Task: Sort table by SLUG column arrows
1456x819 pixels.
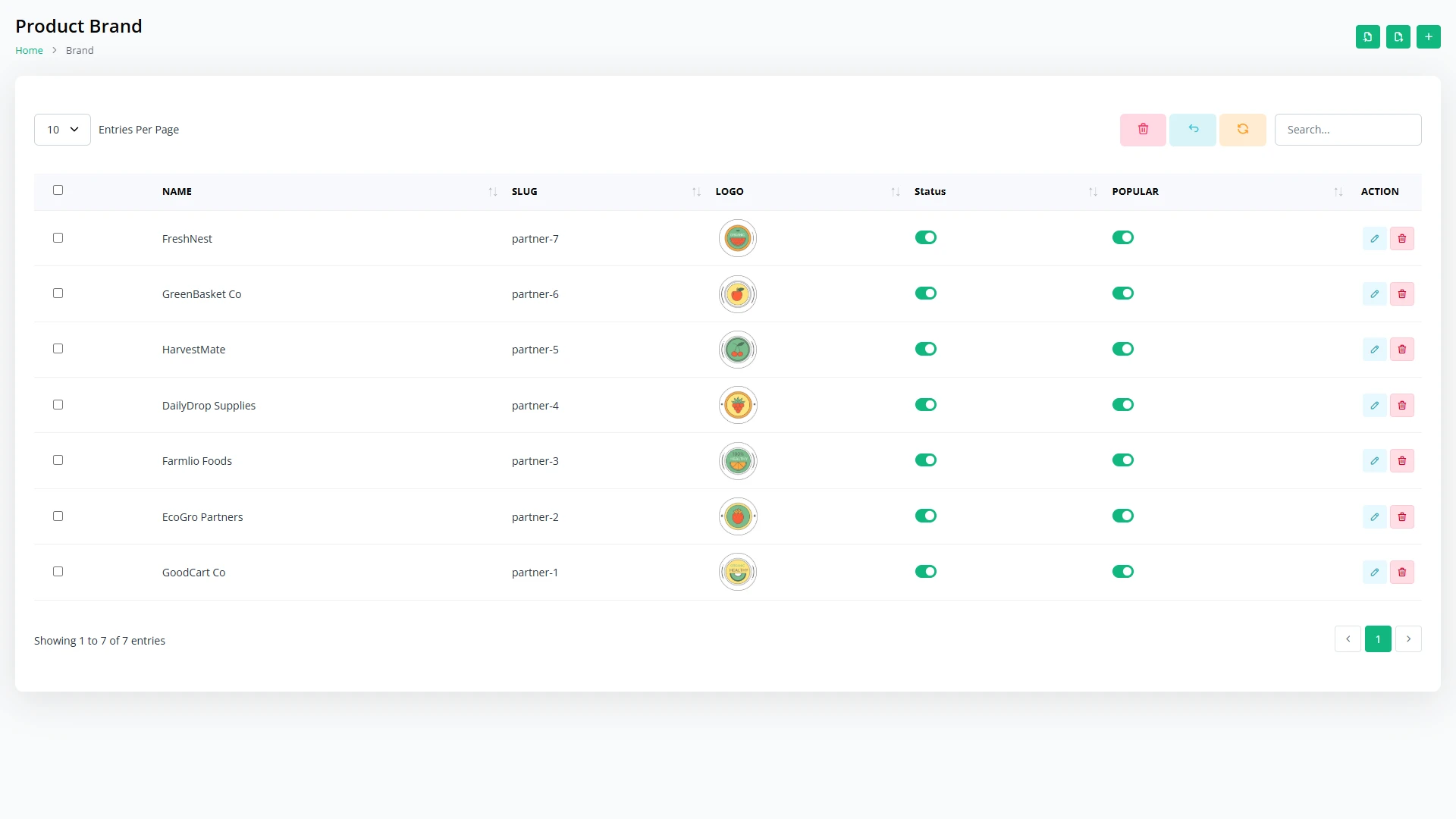Action: tap(696, 192)
